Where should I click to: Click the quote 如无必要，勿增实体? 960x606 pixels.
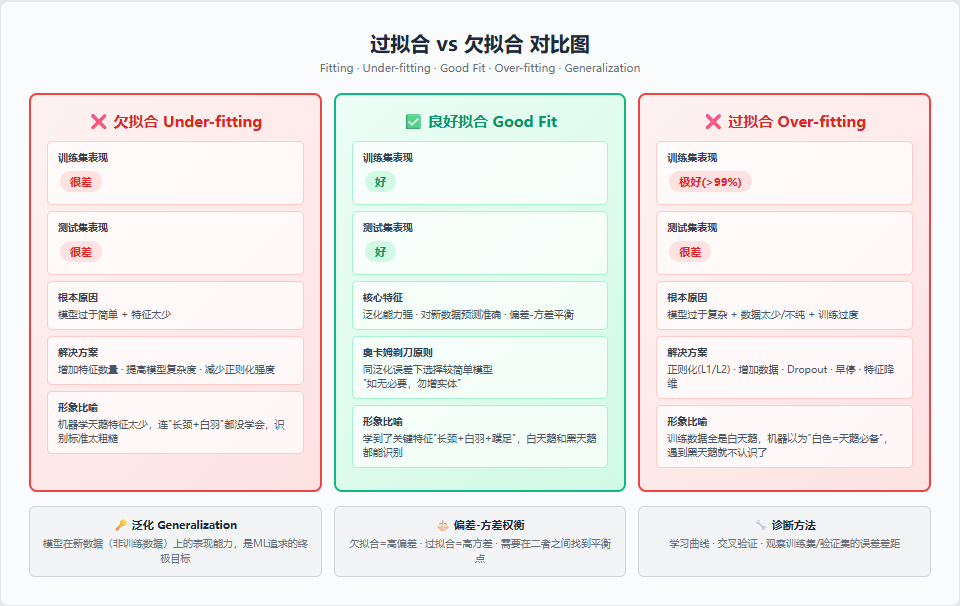pos(411,384)
